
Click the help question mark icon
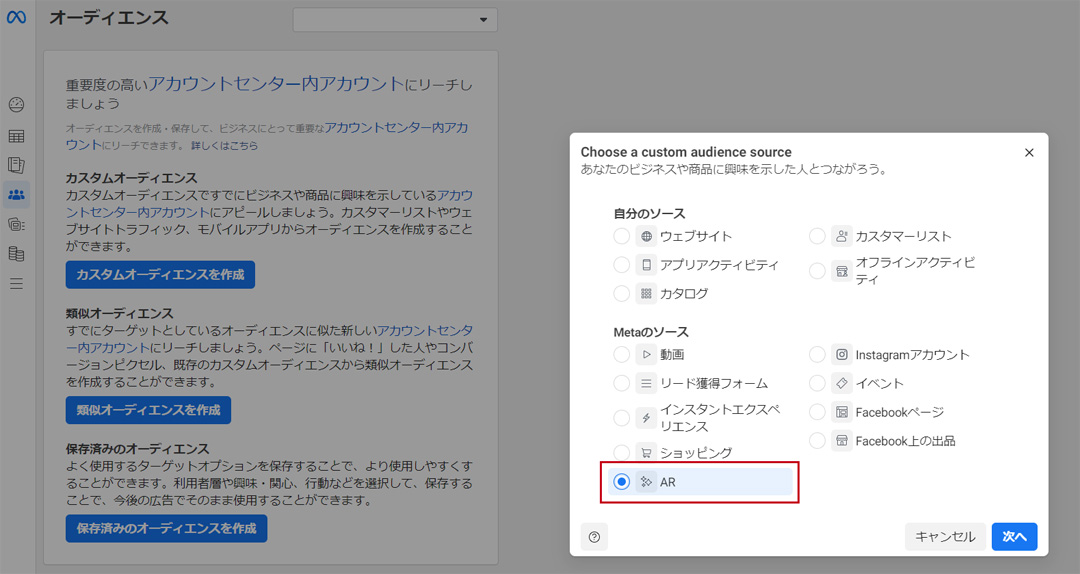click(594, 537)
